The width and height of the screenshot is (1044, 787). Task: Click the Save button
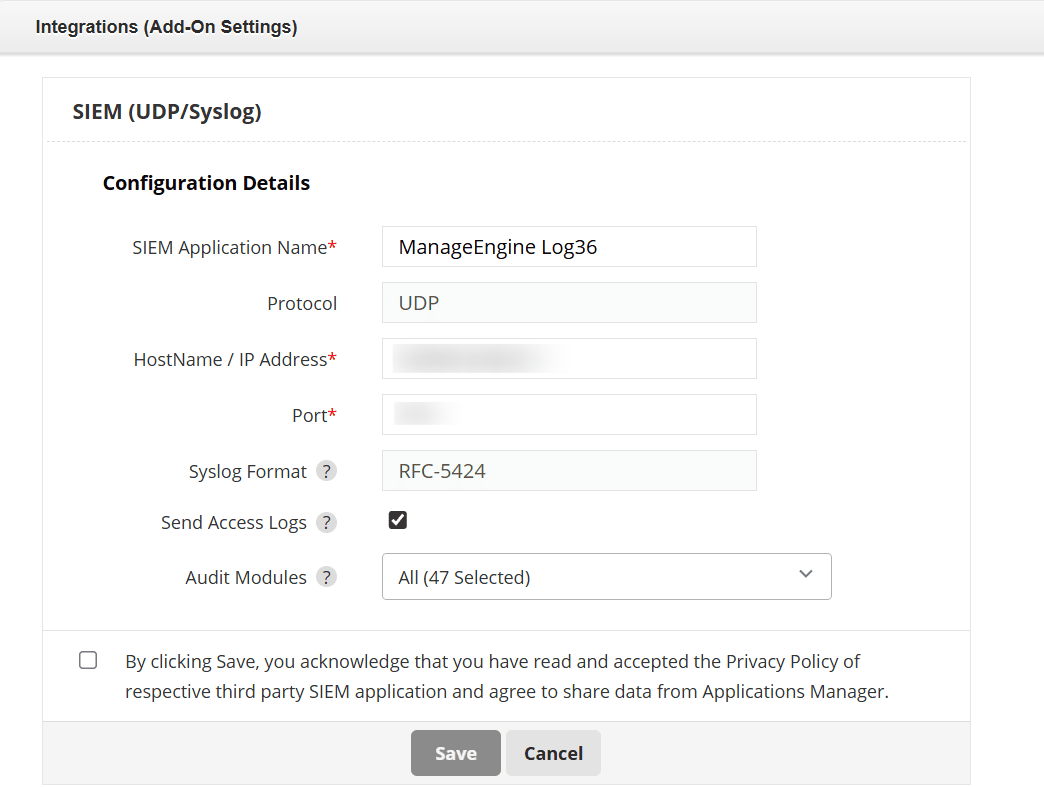(x=455, y=753)
